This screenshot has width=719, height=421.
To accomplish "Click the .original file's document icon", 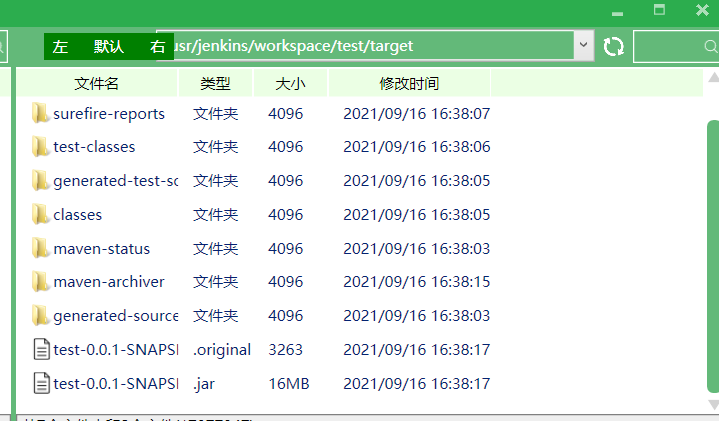I will 42,349.
